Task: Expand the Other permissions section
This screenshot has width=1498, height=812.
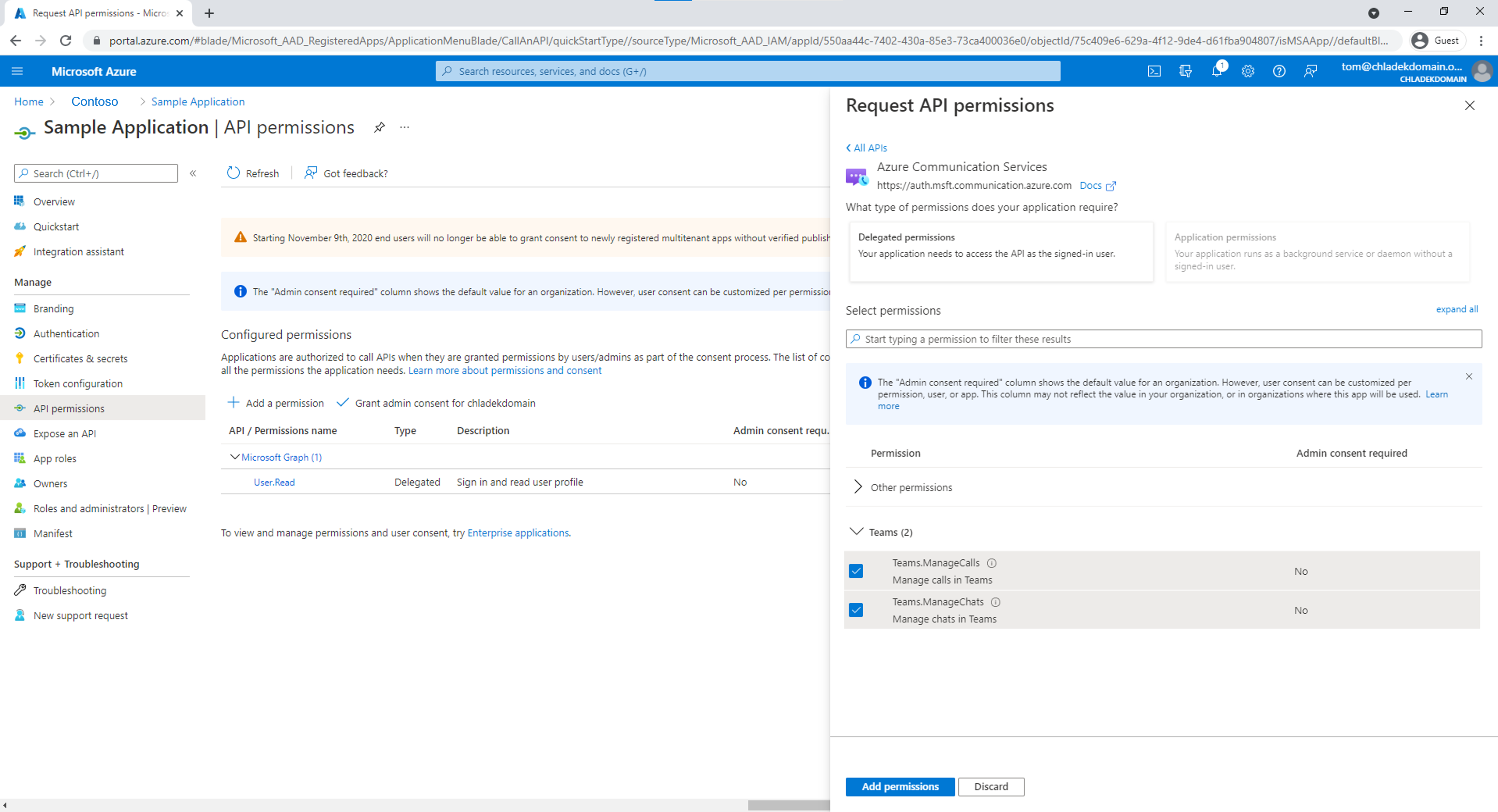Action: 857,487
